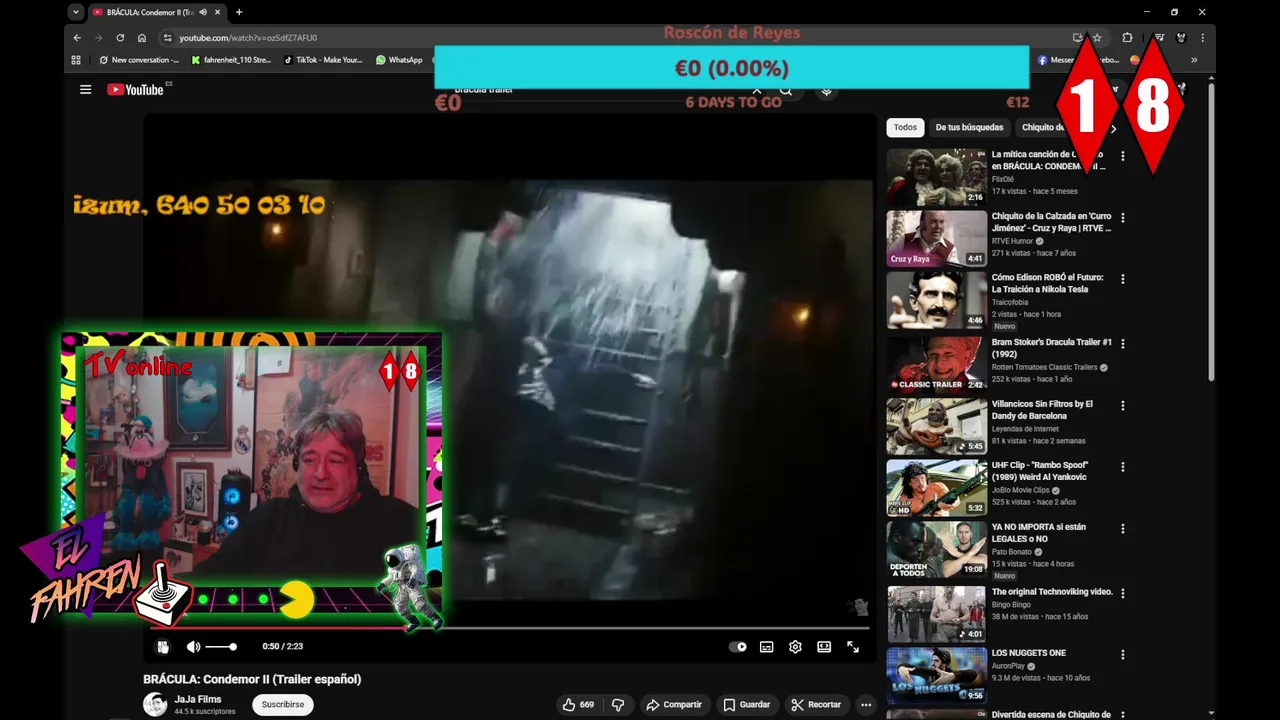Open the Bram Stoker's Dracula Trailer thumbnail

point(937,364)
